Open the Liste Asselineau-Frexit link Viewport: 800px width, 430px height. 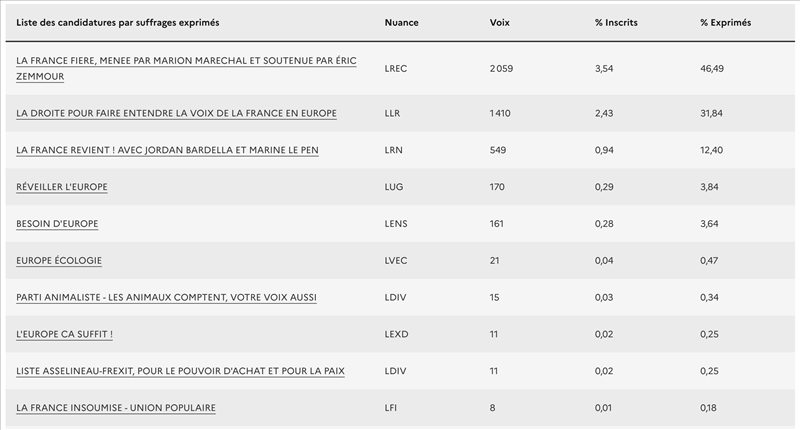(x=180, y=371)
